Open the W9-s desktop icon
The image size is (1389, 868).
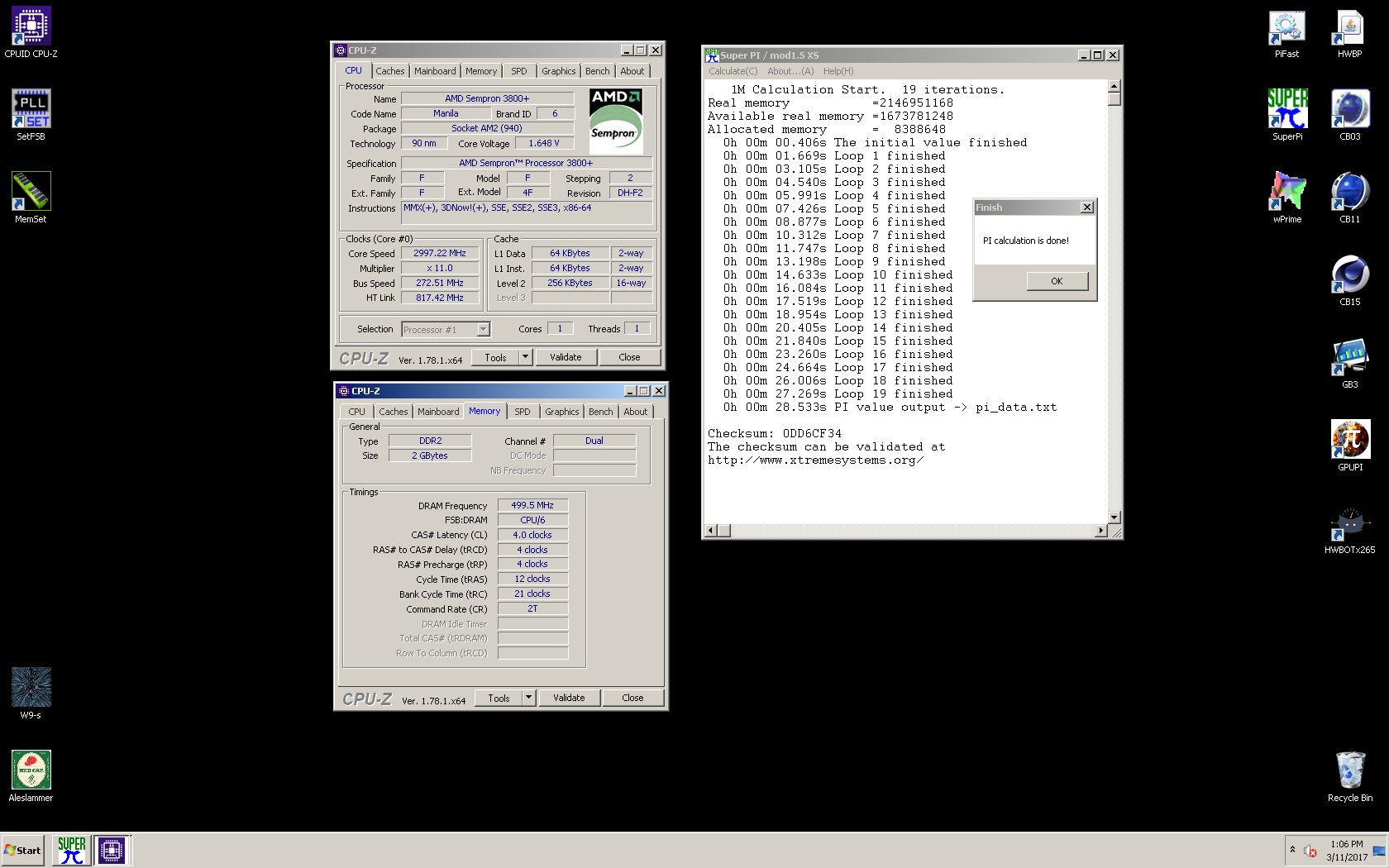[x=31, y=694]
